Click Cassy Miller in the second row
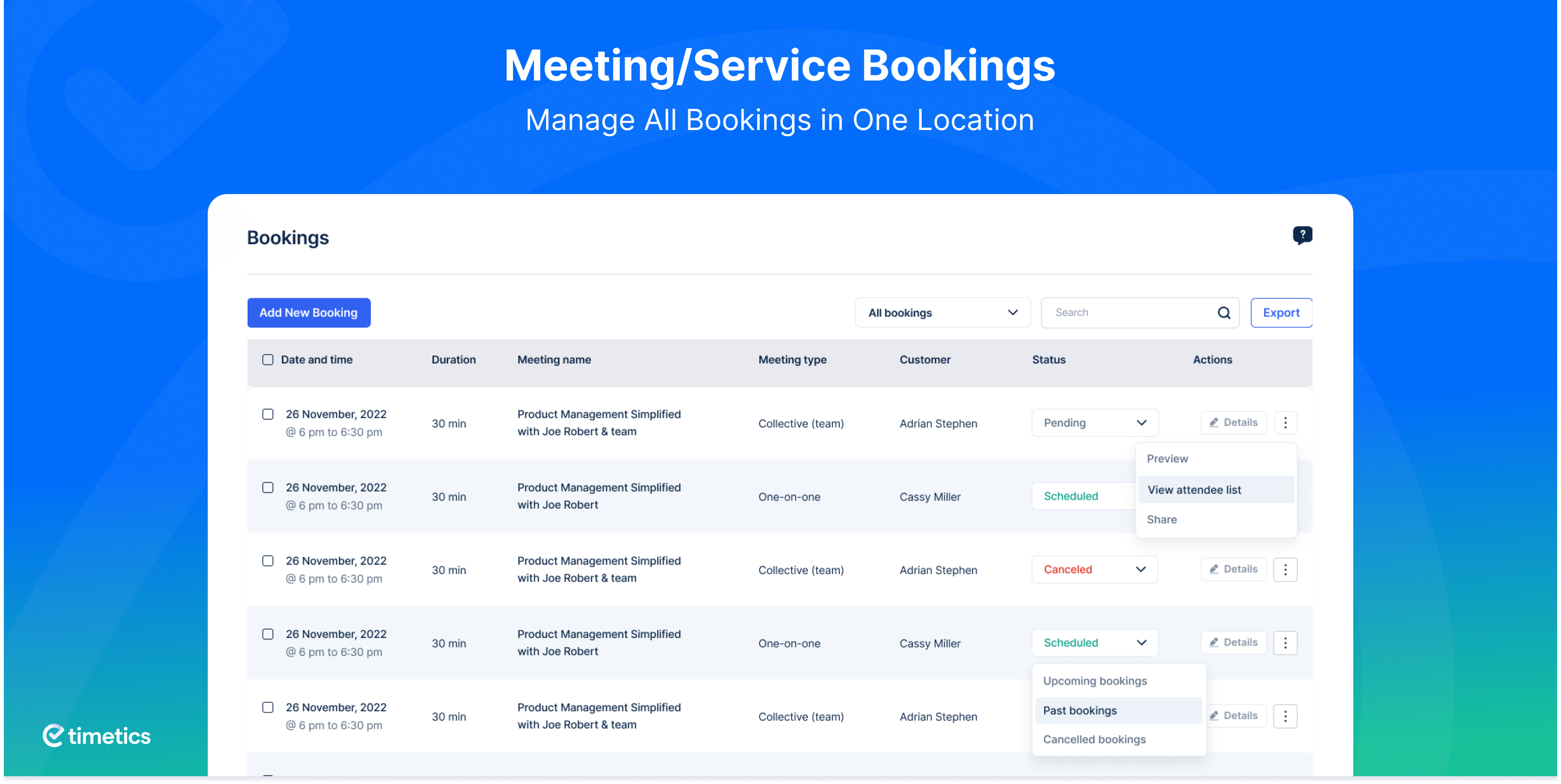The width and height of the screenshot is (1561, 784). pos(930,497)
